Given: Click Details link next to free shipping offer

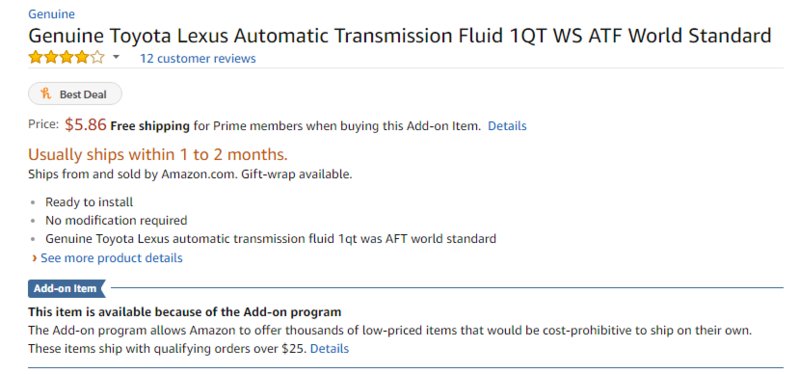Looking at the screenshot, I should pos(507,126).
